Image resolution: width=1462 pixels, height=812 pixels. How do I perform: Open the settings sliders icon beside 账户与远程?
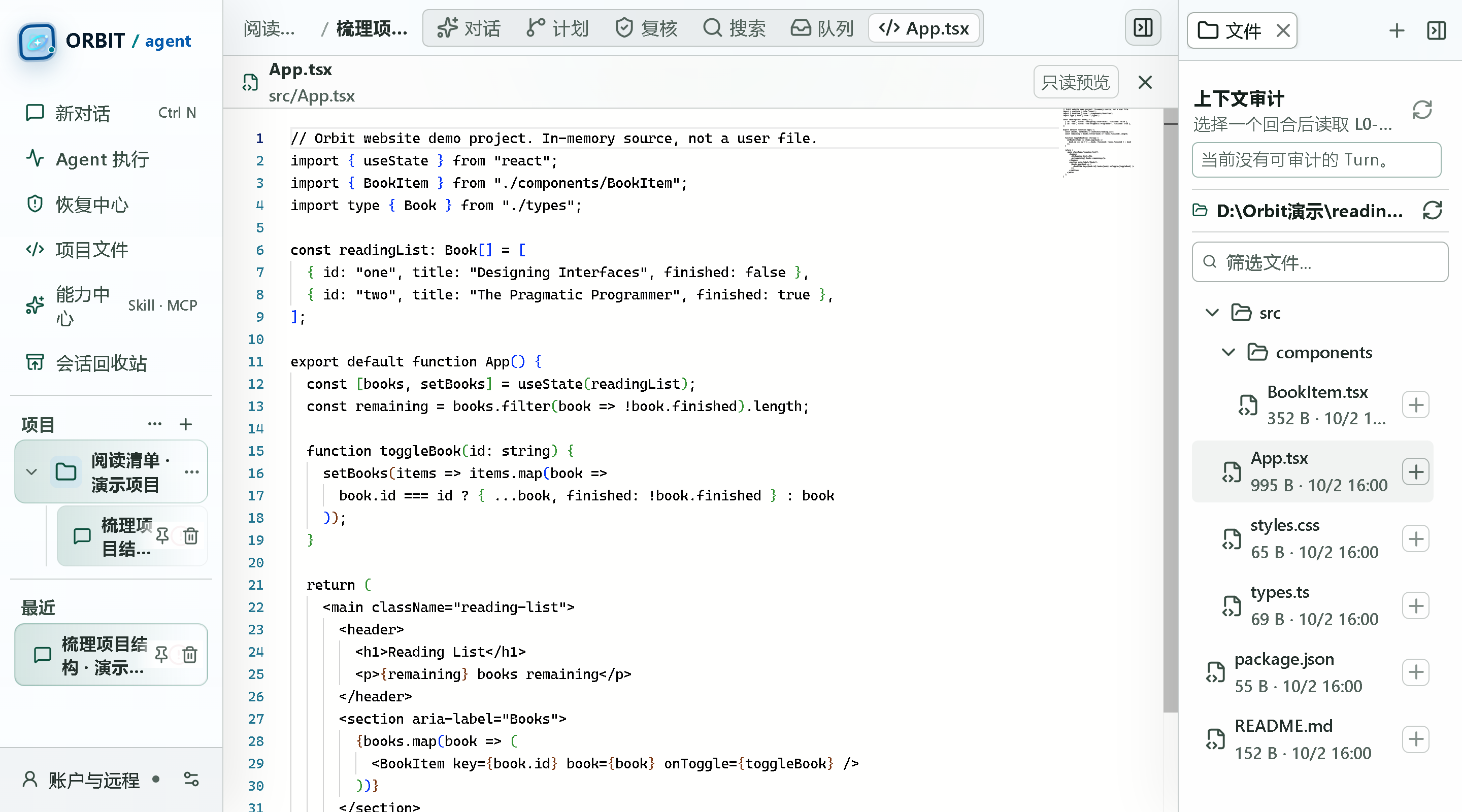[x=191, y=780]
